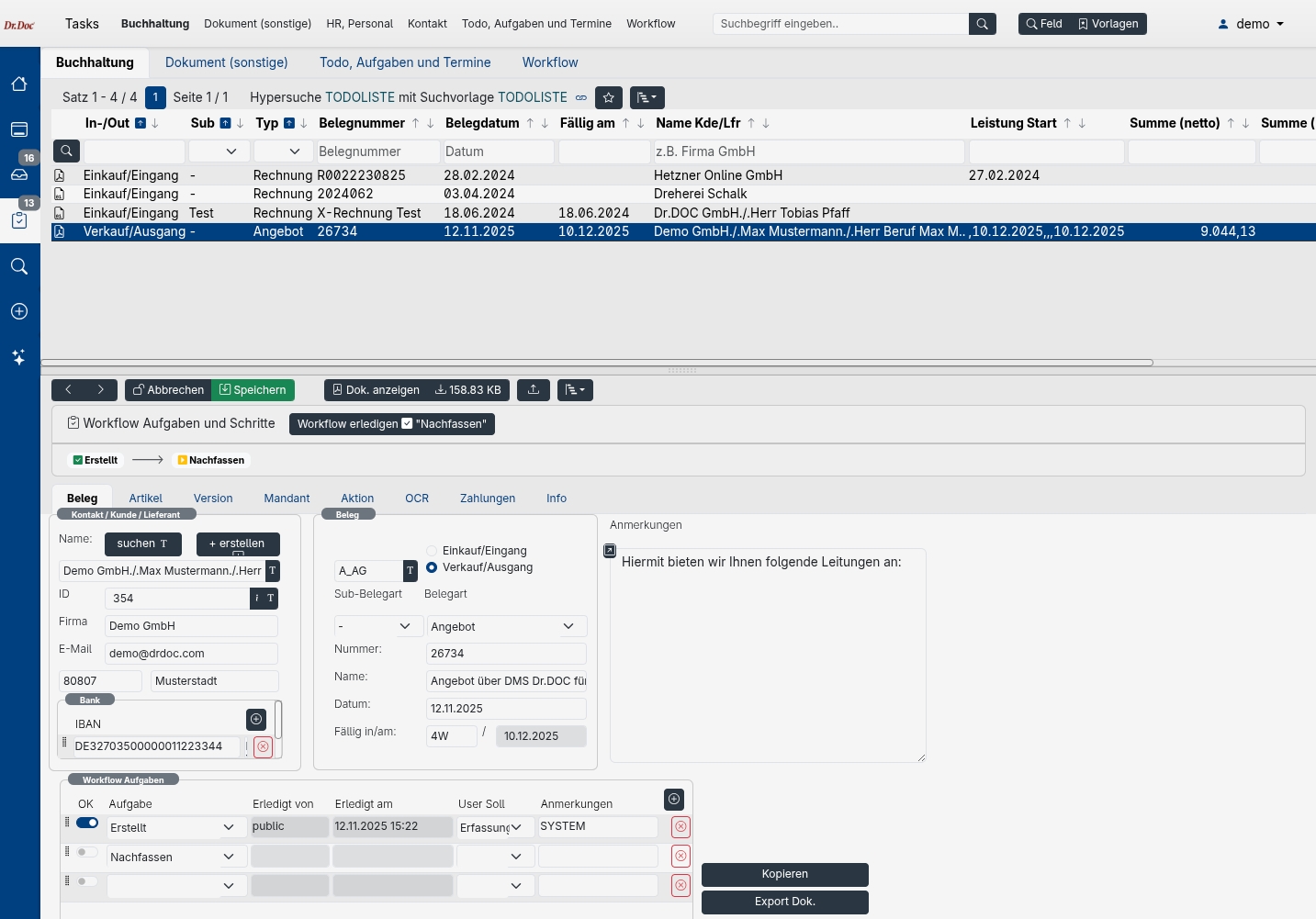Open the Typ column filter dropdown

(x=282, y=151)
